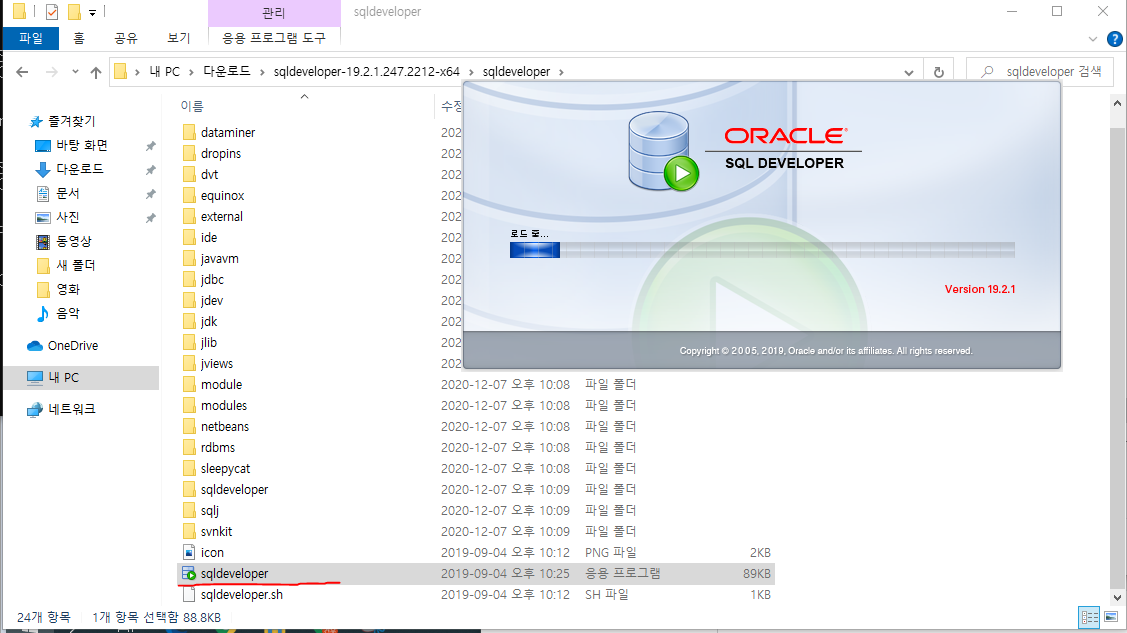Image resolution: width=1127 pixels, height=633 pixels.
Task: Open Quick Access Toolbar customize dropdown
Action: coord(92,12)
